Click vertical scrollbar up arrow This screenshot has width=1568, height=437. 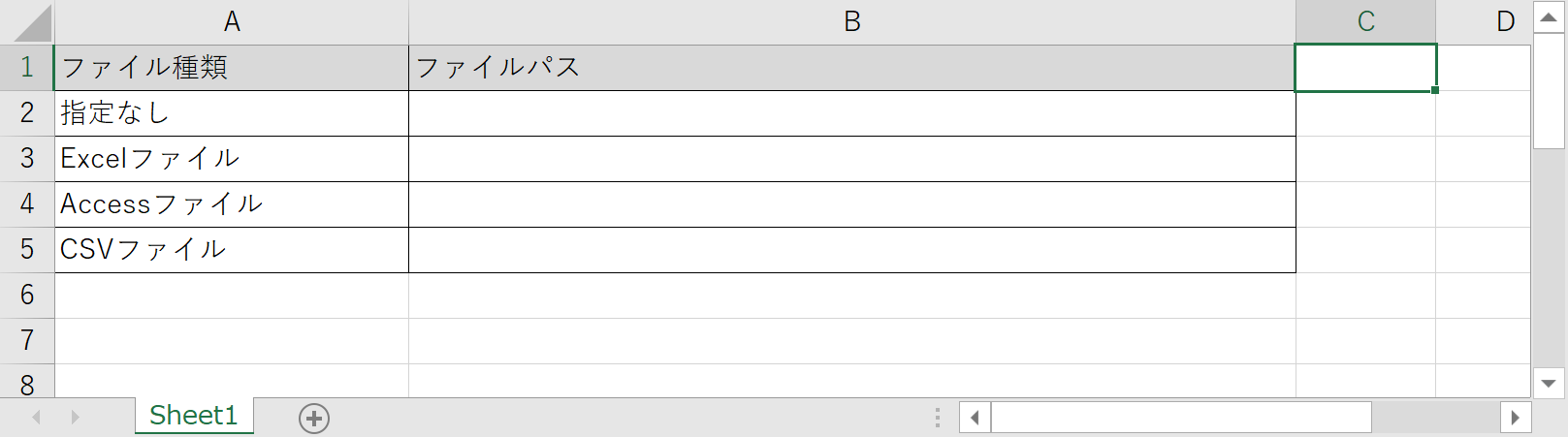coord(1549,17)
